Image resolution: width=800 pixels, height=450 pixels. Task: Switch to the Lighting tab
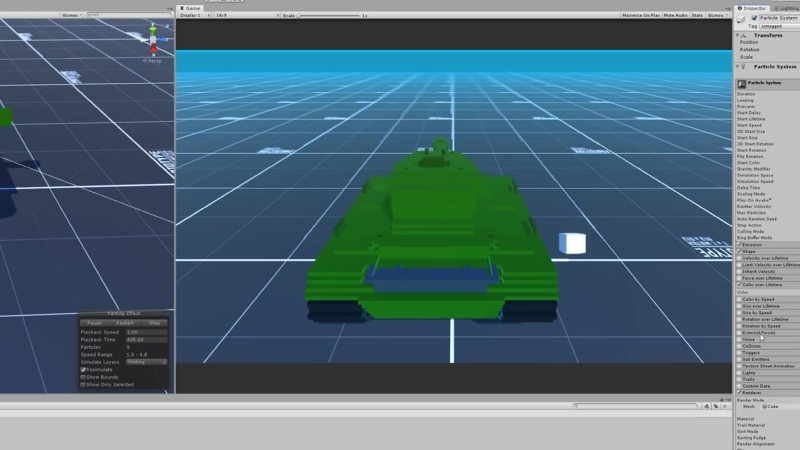(786, 8)
